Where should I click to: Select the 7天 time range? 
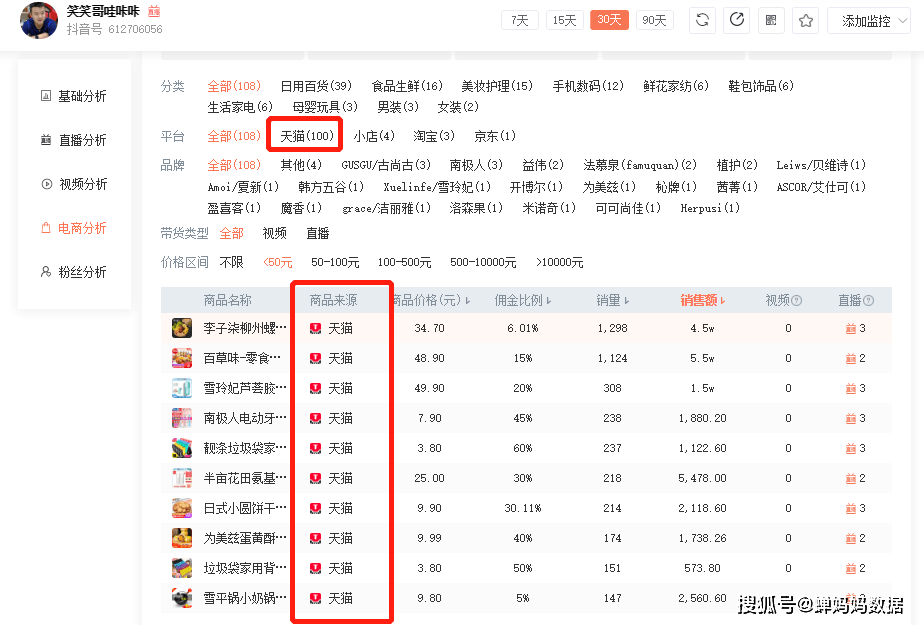520,21
